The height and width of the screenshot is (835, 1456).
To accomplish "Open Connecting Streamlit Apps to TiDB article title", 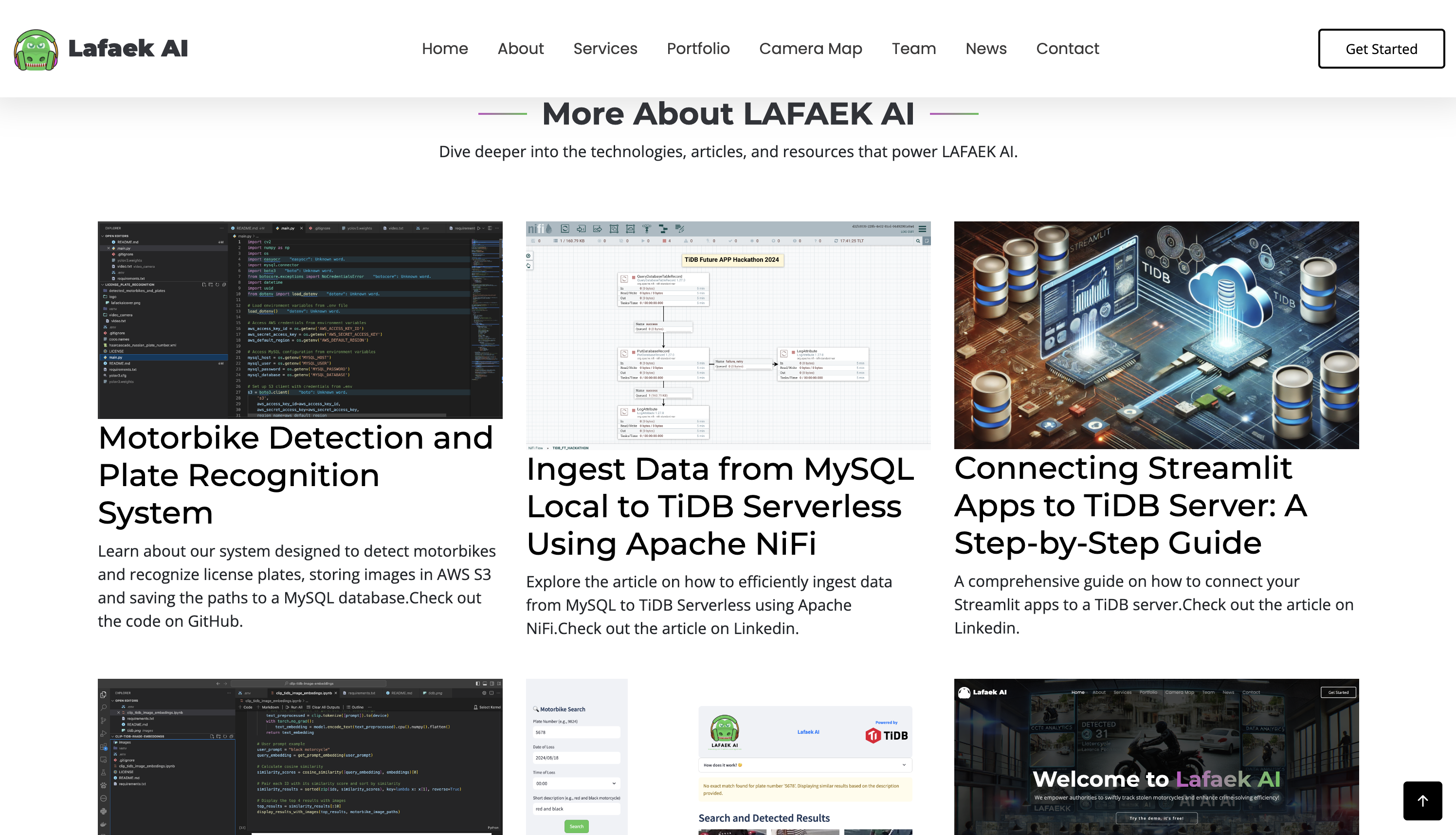I will click(x=1129, y=505).
